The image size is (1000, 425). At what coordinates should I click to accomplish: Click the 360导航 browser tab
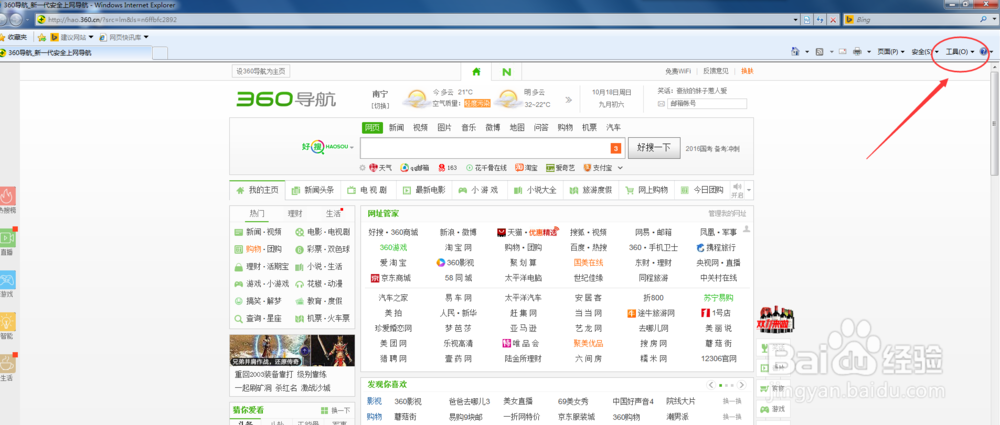(x=75, y=52)
